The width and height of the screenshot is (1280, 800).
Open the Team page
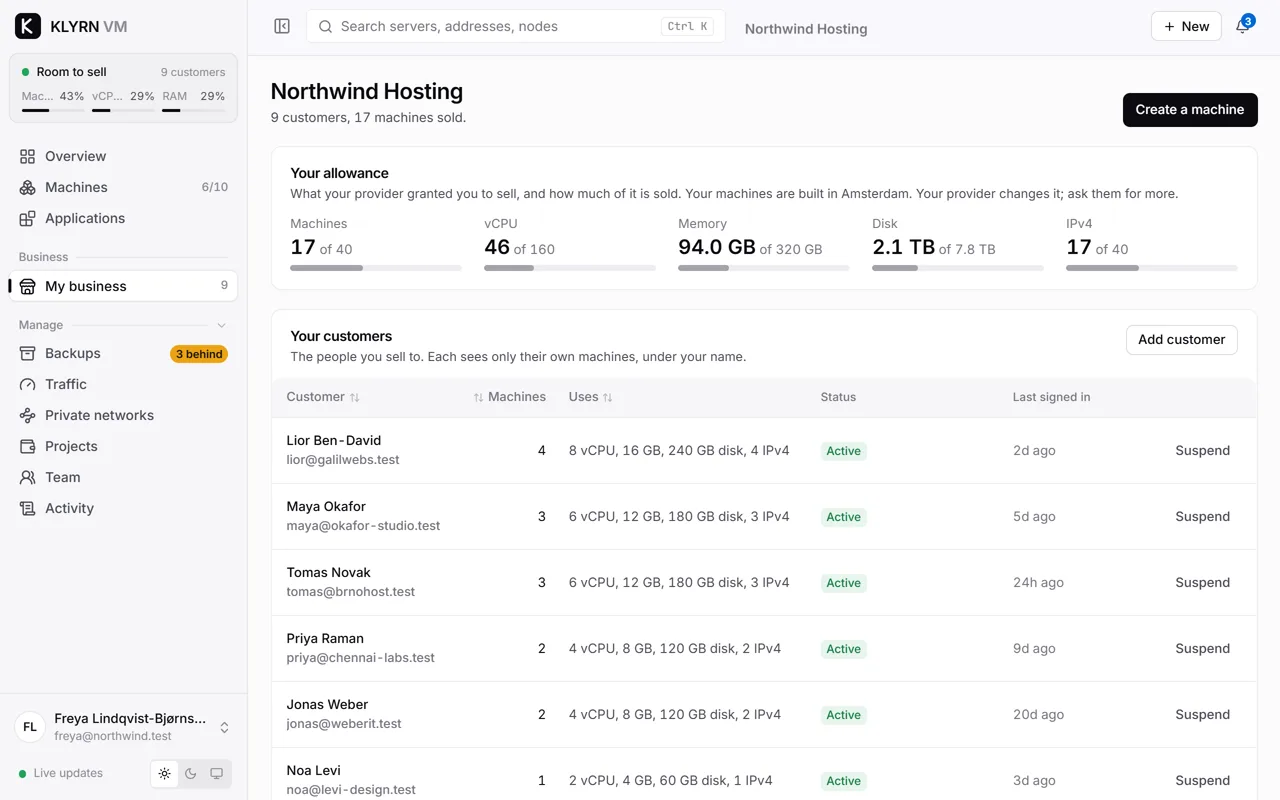pyautogui.click(x=124, y=477)
